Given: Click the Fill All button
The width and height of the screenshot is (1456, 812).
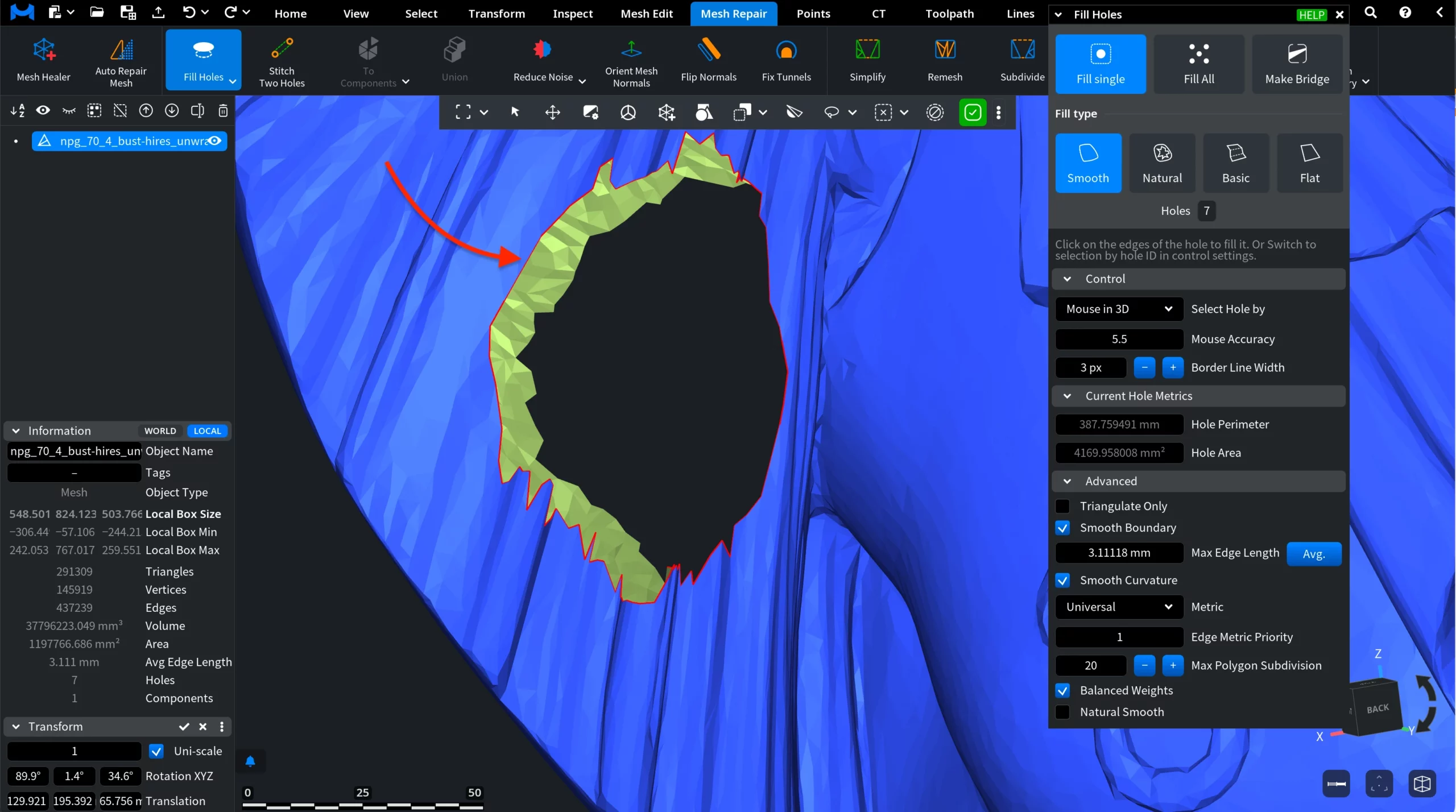Looking at the screenshot, I should click(x=1198, y=64).
